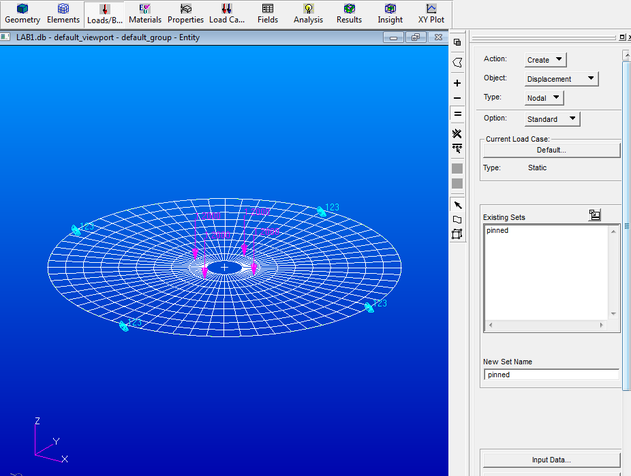The image size is (631, 476).
Task: Click the plus (add) icon in picking toolbar
Action: click(x=457, y=83)
